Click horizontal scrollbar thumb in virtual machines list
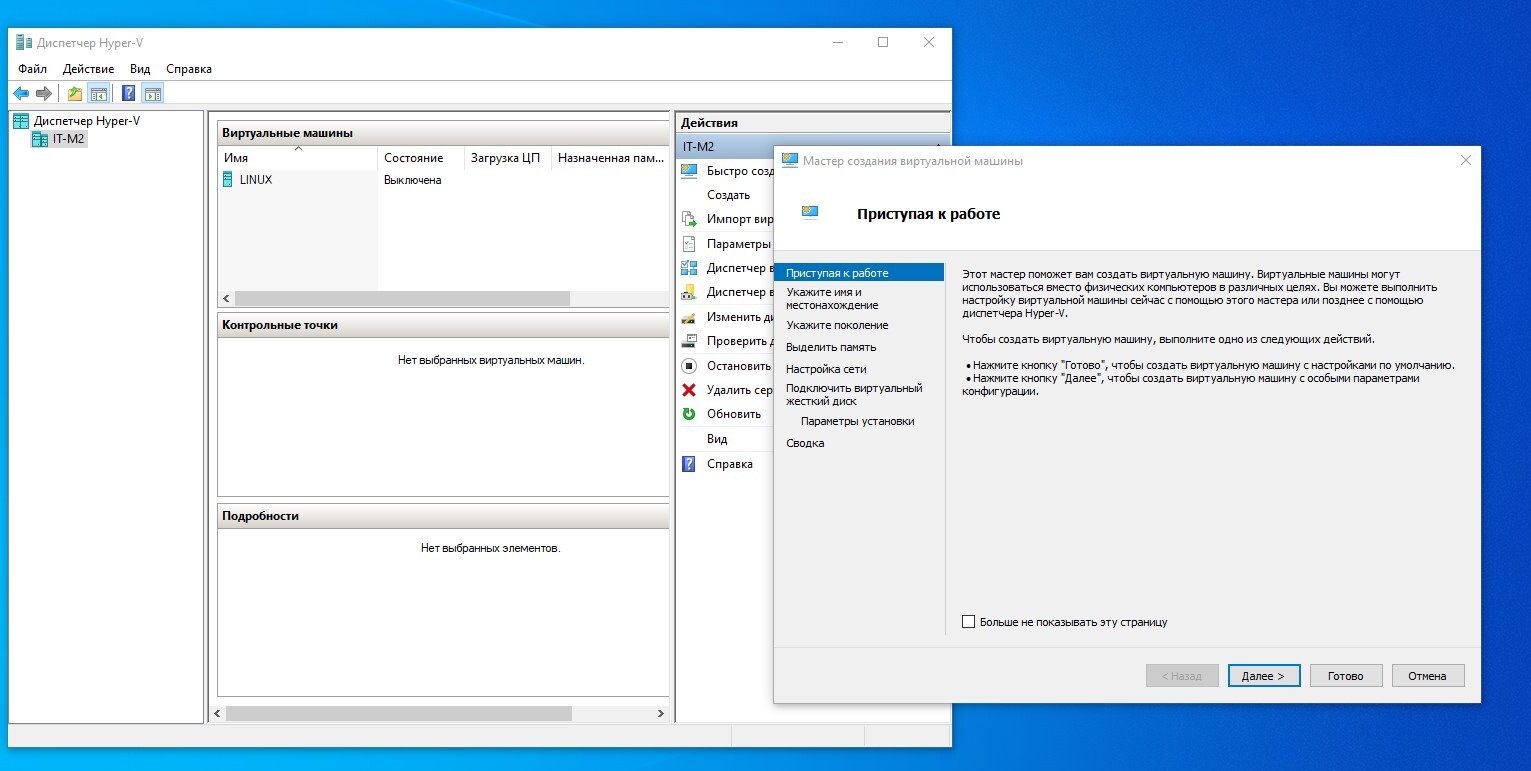This screenshot has width=1531, height=771. tap(402, 299)
